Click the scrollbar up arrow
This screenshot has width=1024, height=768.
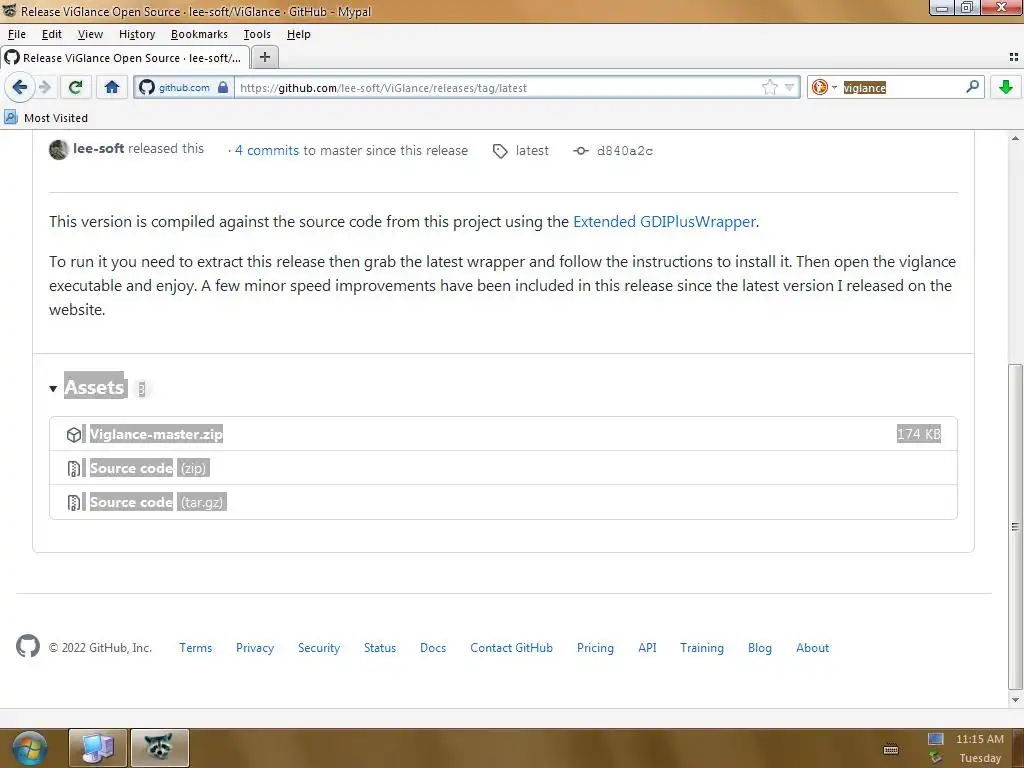coord(1015,138)
